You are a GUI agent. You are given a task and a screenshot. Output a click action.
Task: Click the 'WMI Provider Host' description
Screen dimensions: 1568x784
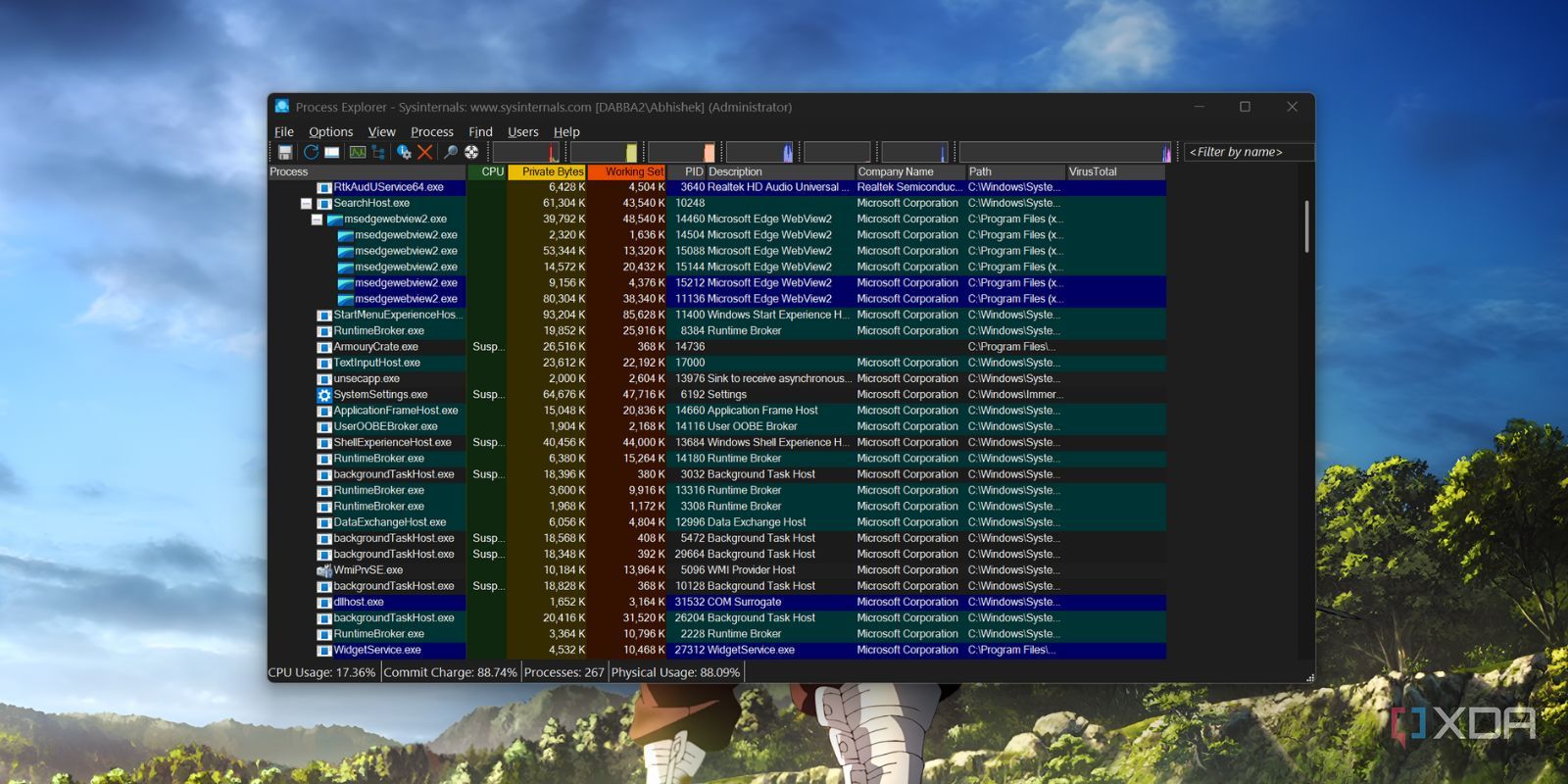pos(752,570)
